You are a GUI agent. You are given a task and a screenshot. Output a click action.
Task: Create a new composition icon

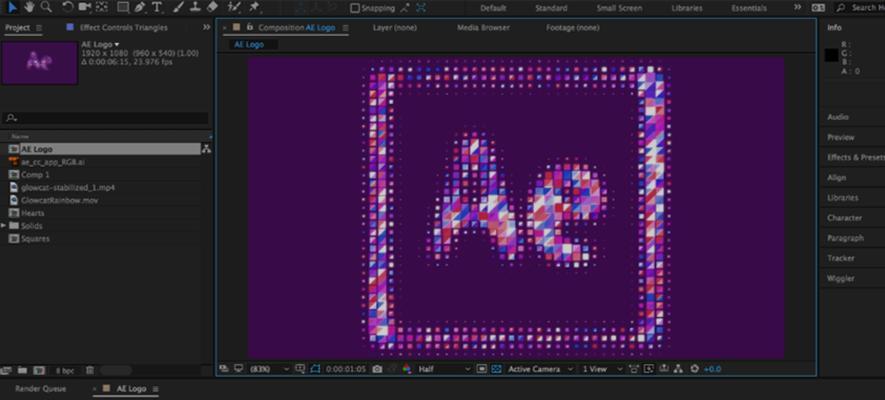pyautogui.click(x=38, y=371)
